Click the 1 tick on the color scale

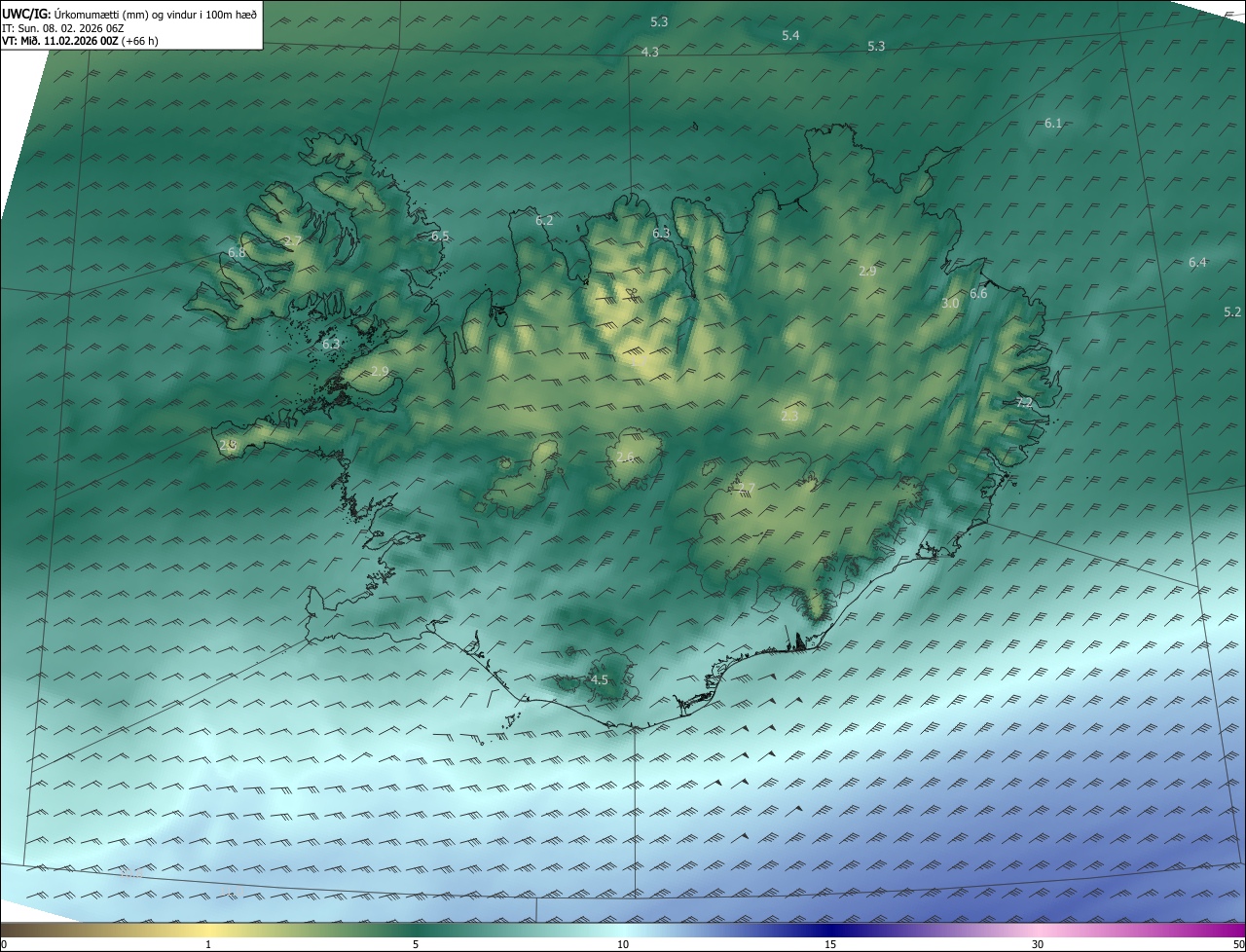[208, 944]
